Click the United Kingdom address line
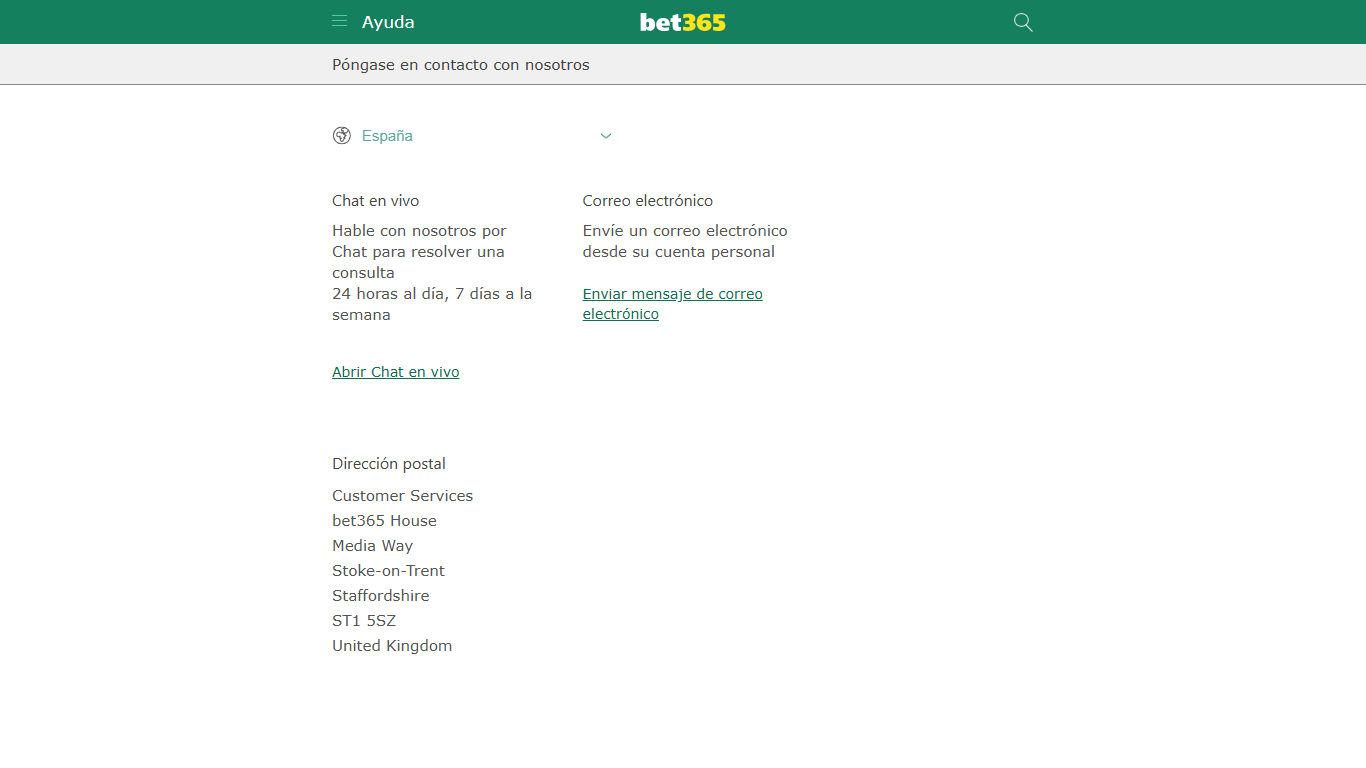Viewport: 1366px width, 768px height. 392,646
